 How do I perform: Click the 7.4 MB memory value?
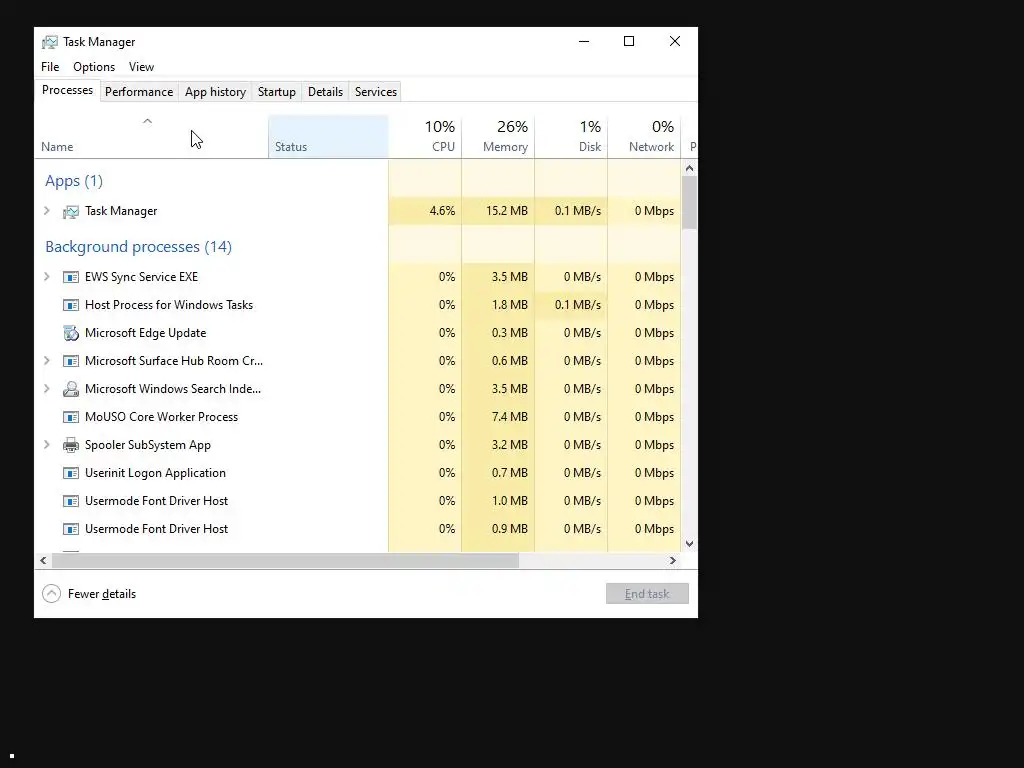tap(509, 417)
